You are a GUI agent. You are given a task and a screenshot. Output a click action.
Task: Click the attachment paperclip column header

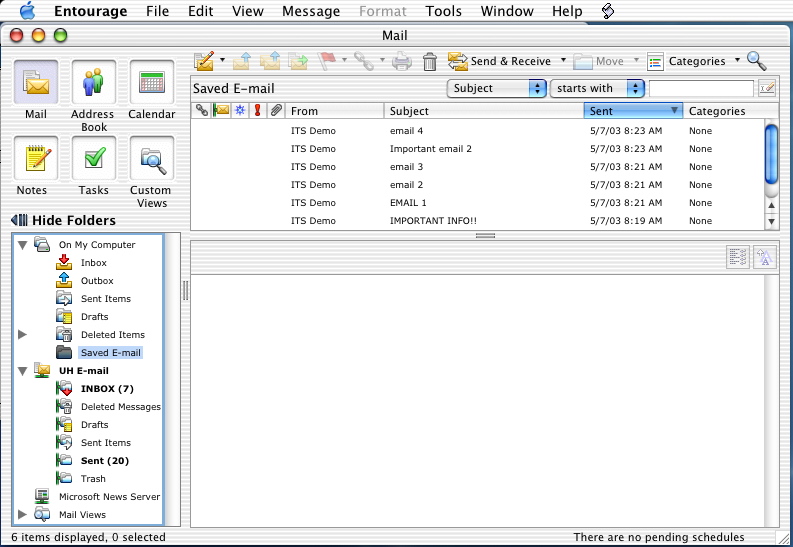click(x=276, y=110)
